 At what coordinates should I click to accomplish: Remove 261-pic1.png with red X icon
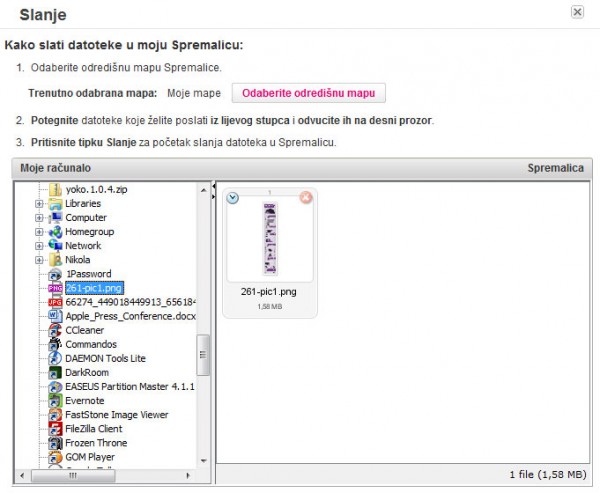point(306,198)
